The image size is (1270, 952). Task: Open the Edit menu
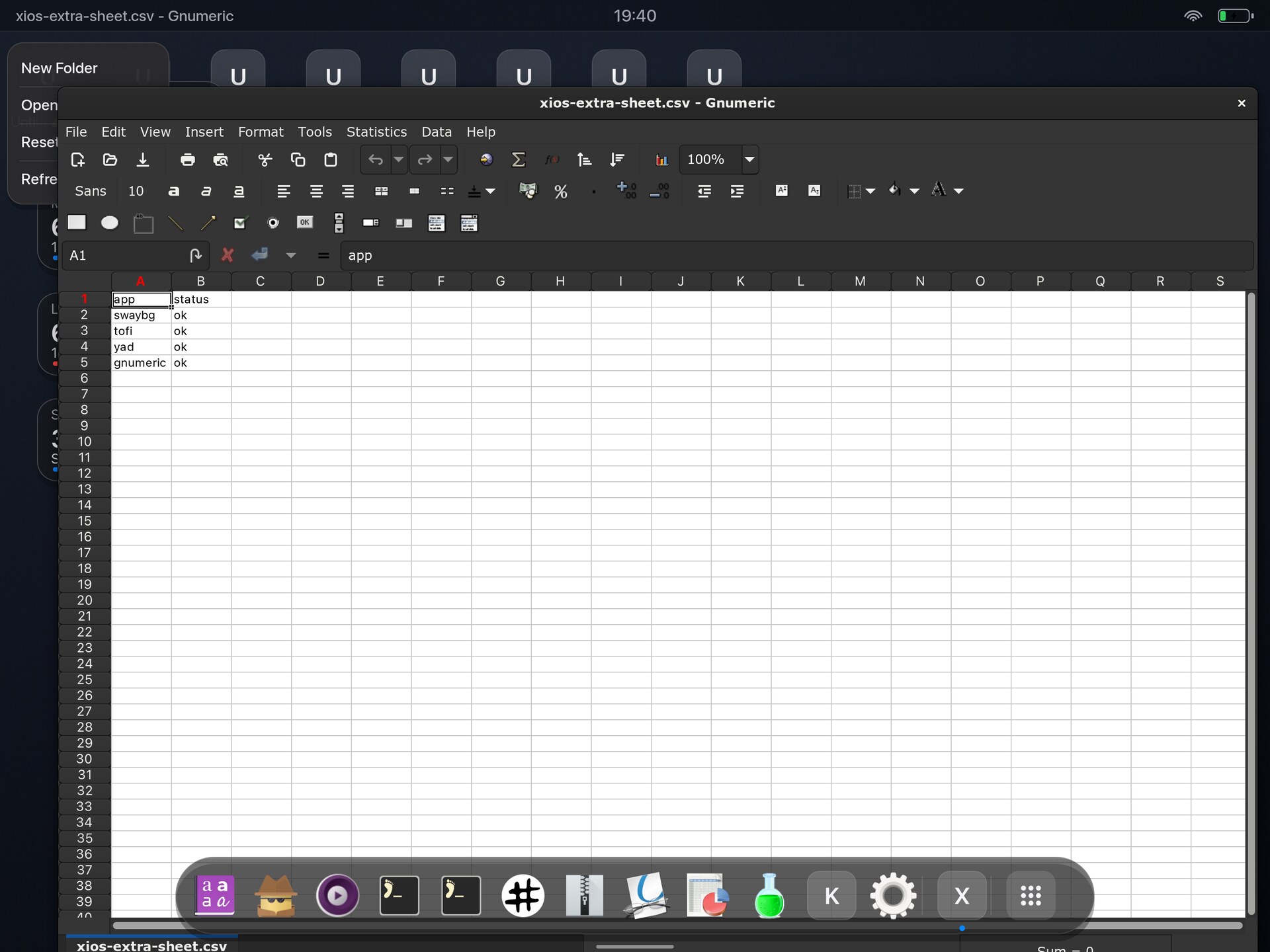pyautogui.click(x=113, y=132)
